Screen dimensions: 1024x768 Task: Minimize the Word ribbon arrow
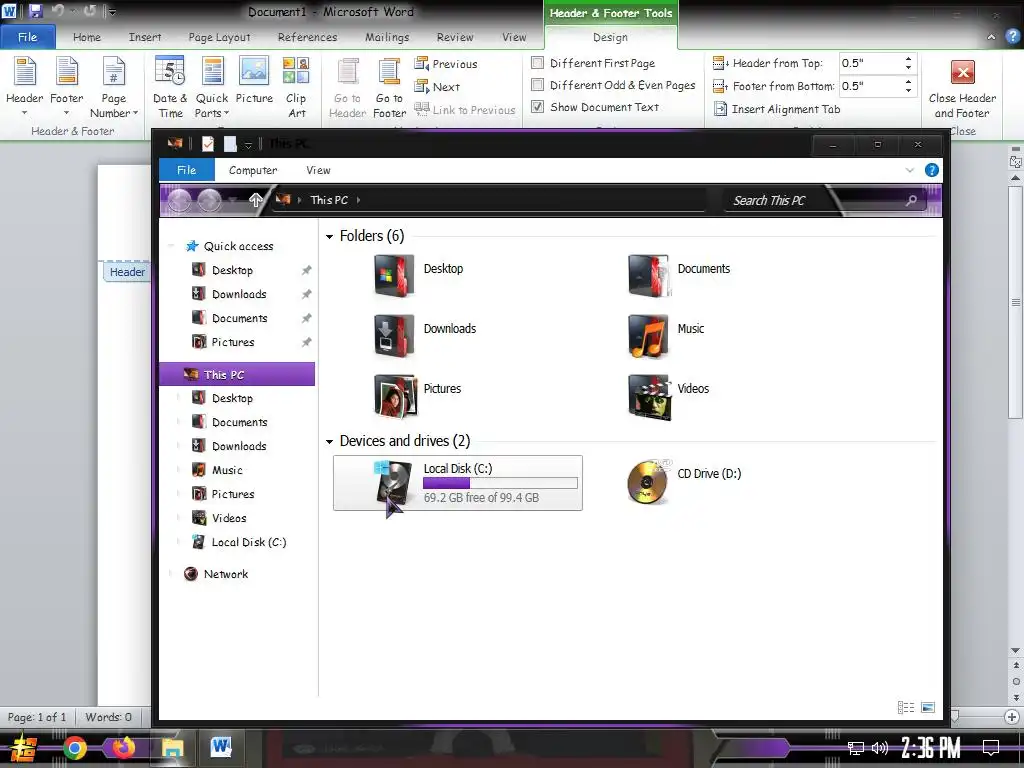[991, 37]
